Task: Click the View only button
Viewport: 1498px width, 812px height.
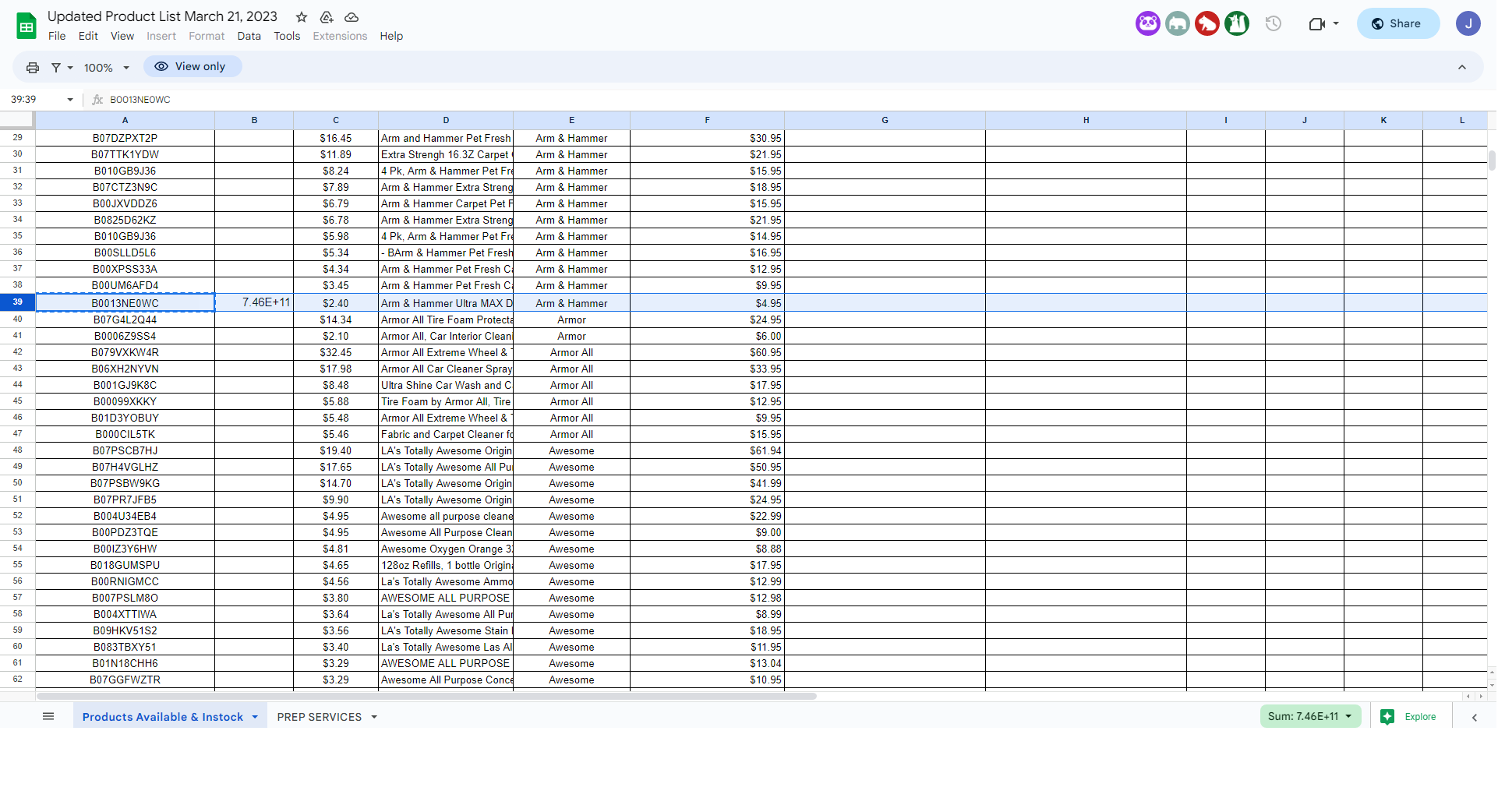Action: (x=193, y=66)
